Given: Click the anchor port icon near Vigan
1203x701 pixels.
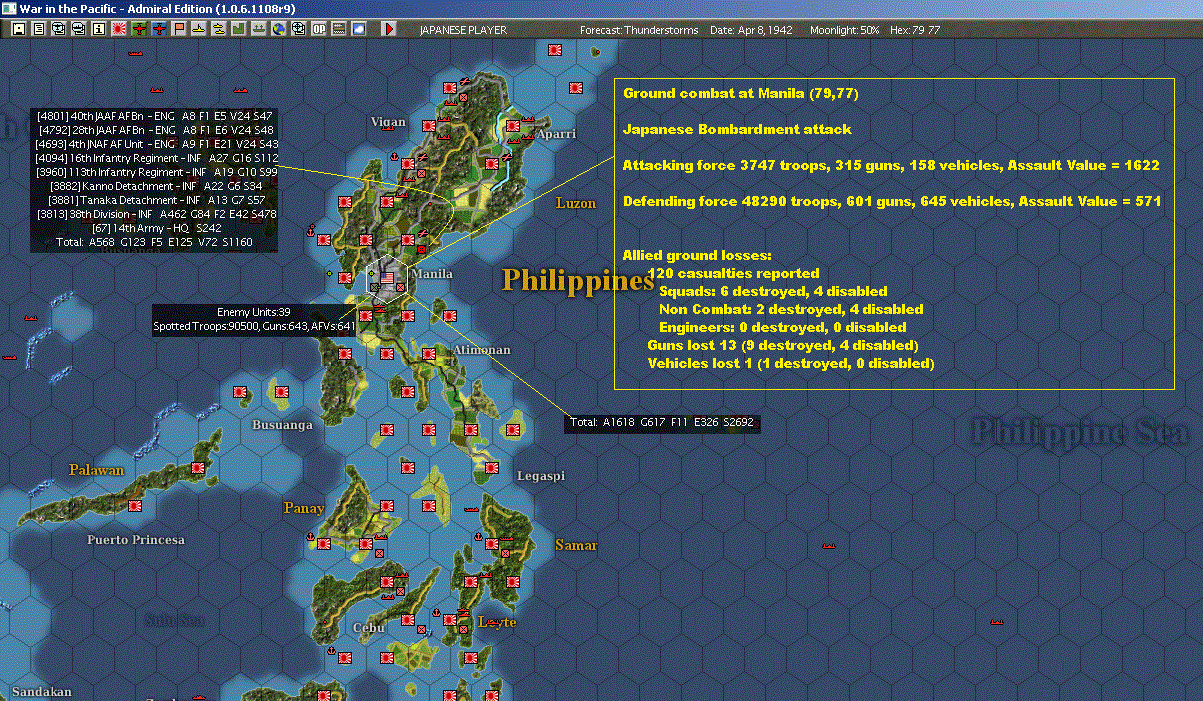Looking at the screenshot, I should (x=393, y=158).
